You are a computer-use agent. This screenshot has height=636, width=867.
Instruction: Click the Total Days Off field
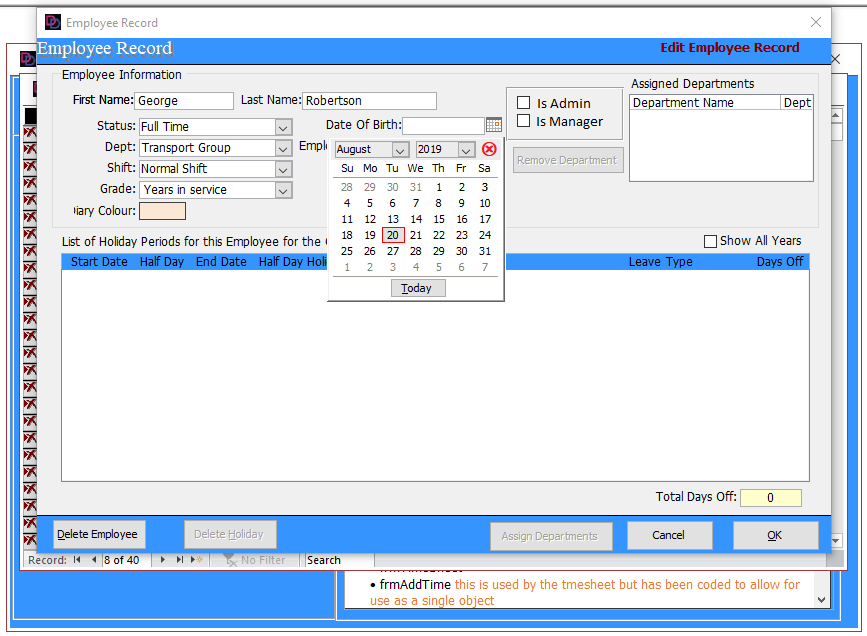(770, 498)
